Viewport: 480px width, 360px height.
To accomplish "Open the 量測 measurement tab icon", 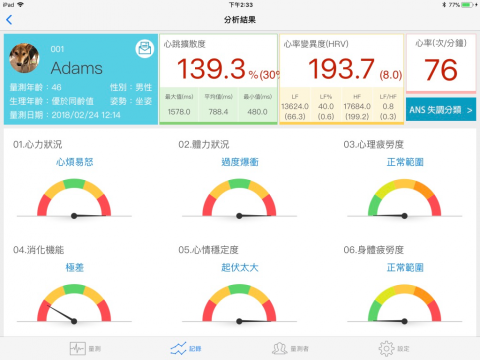I will (77, 349).
